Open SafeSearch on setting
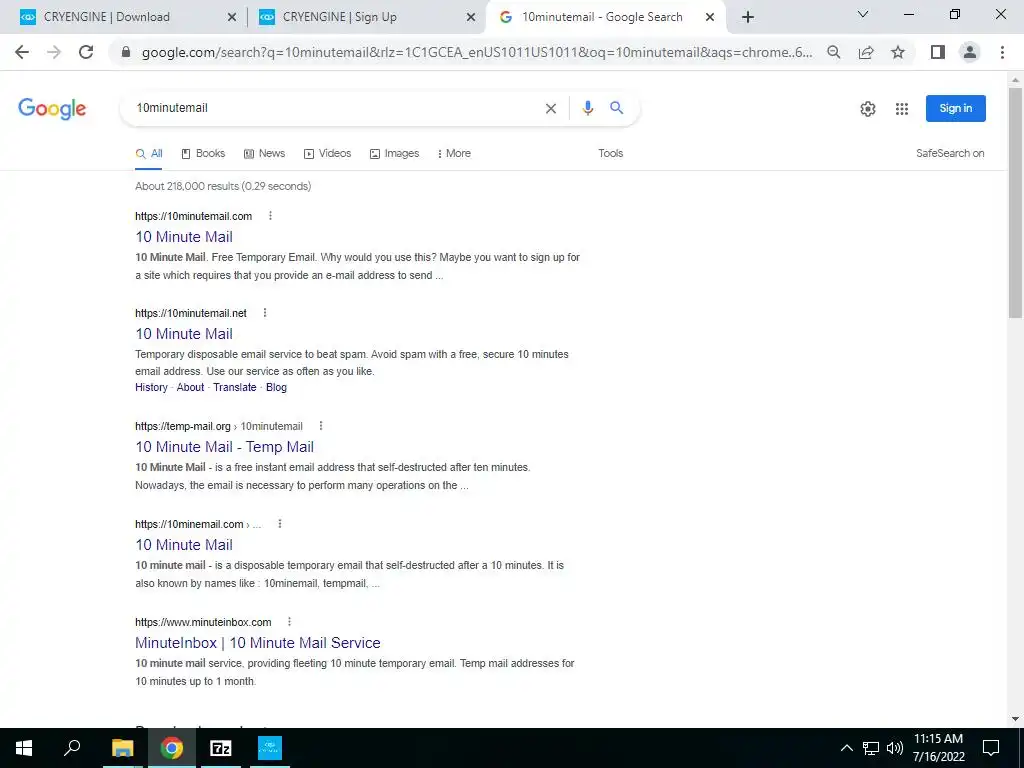This screenshot has height=768, width=1024. pos(950,153)
